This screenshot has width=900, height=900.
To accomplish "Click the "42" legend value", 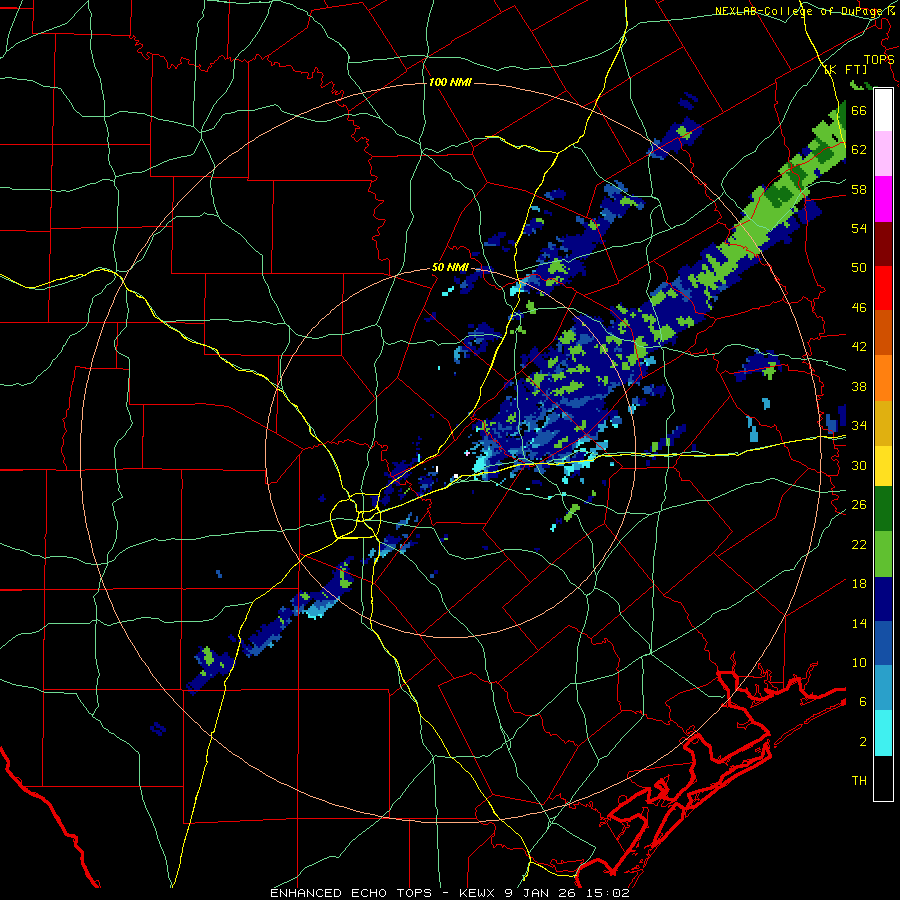I will [859, 347].
